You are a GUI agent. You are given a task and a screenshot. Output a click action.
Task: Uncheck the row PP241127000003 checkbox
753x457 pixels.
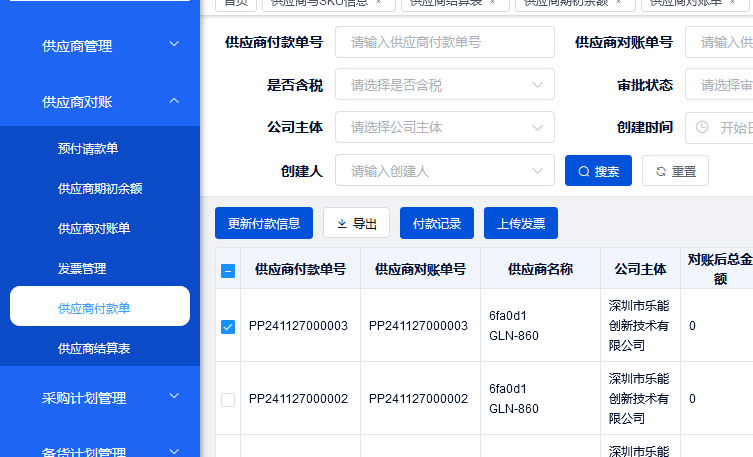pyautogui.click(x=228, y=326)
